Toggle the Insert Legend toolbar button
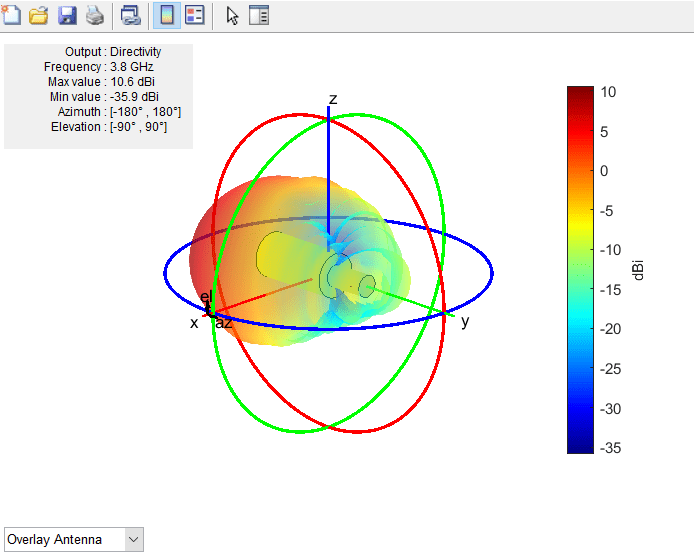Image resolution: width=694 pixels, height=558 pixels. 195,15
